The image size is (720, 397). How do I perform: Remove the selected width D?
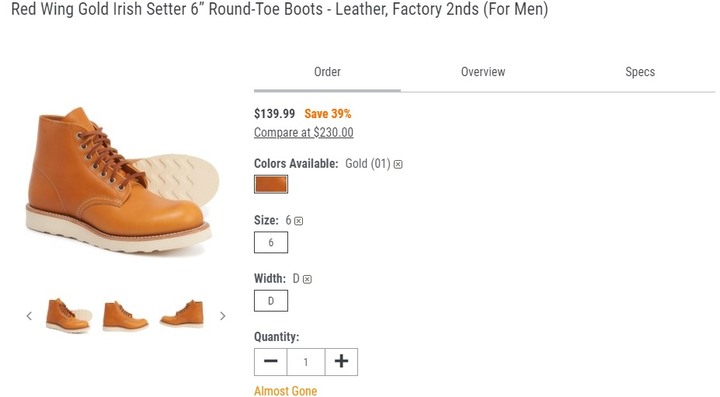(307, 279)
